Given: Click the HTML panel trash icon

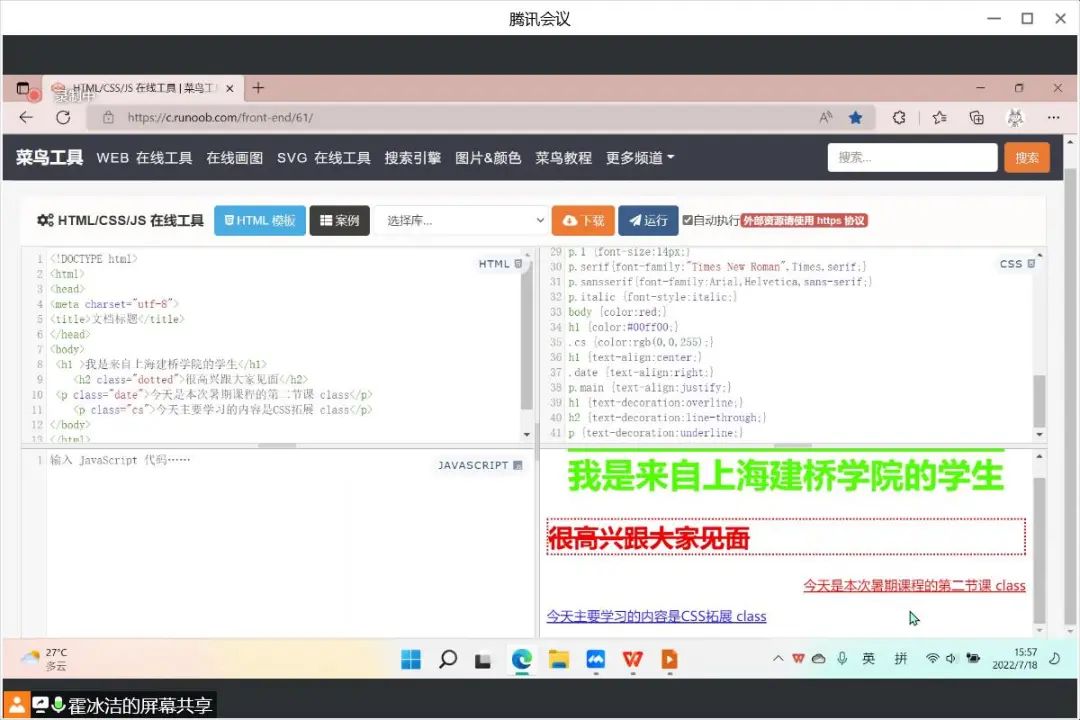Looking at the screenshot, I should 519,264.
